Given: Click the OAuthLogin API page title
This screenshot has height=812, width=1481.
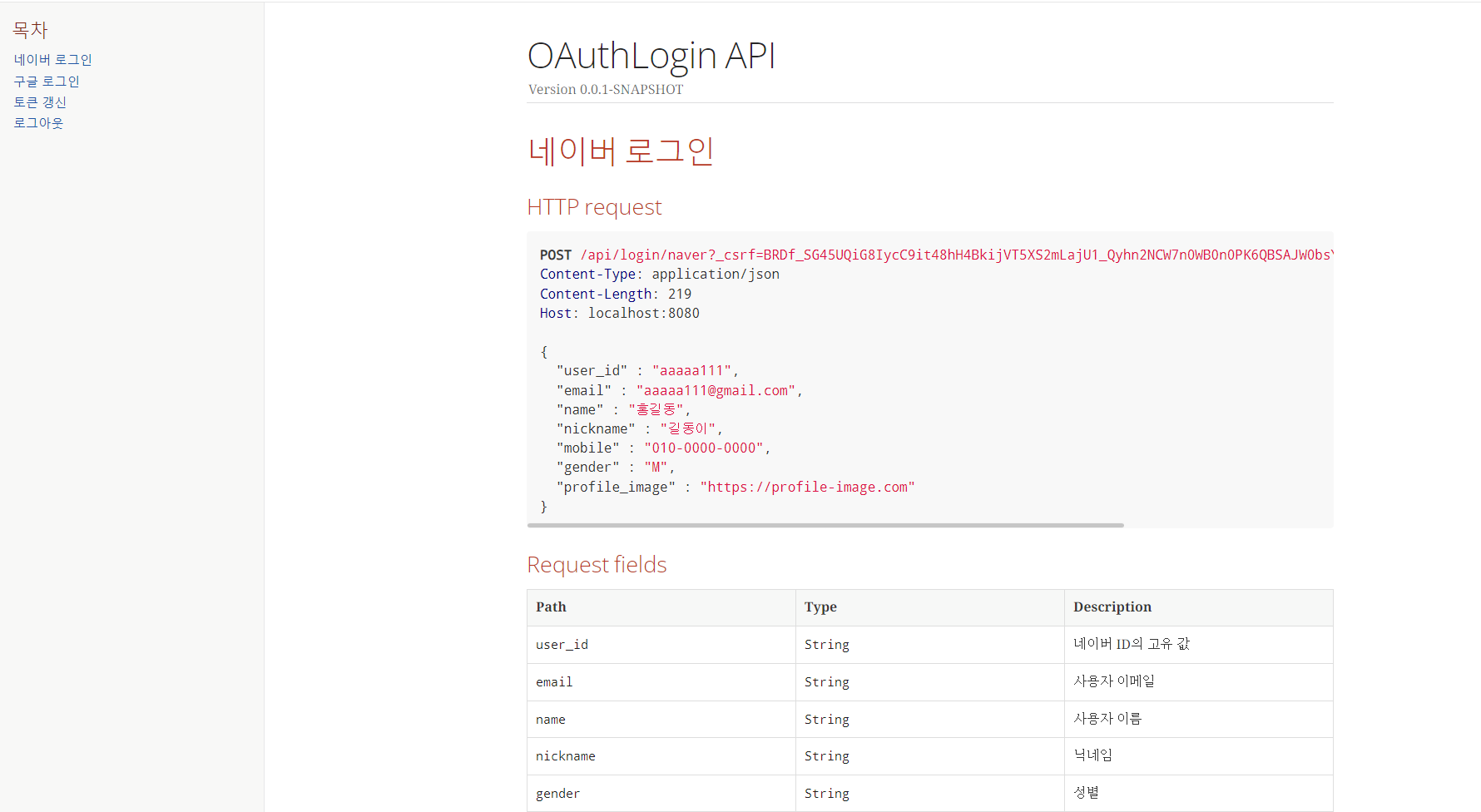Looking at the screenshot, I should pyautogui.click(x=651, y=56).
